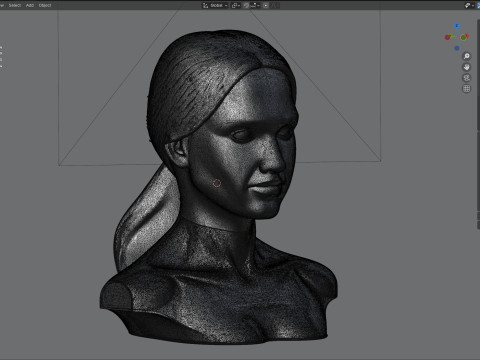Open the Add menu
This screenshot has width=480, height=360.
[30, 5]
